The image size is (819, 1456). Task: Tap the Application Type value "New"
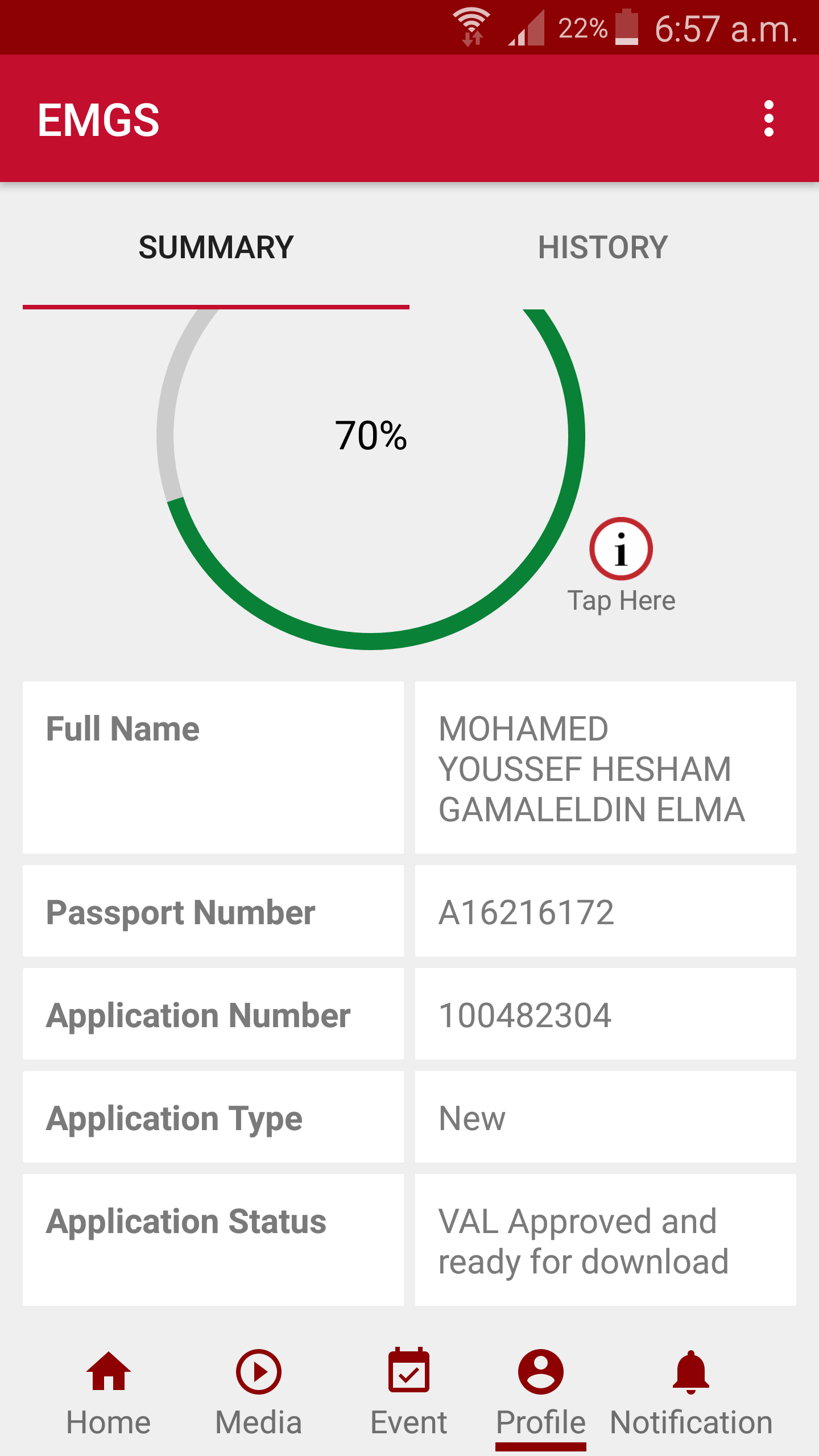(472, 1118)
